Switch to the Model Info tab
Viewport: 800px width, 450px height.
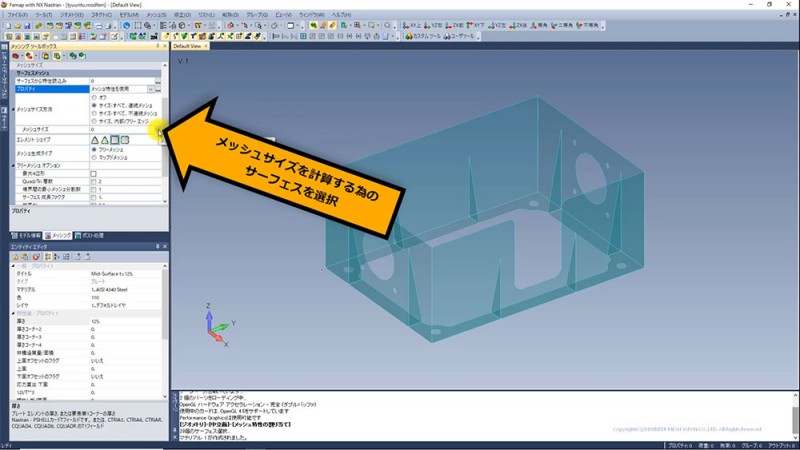[27, 236]
